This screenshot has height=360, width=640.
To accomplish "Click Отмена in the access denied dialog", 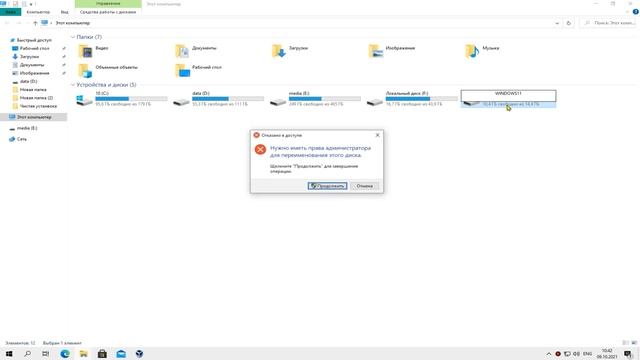I will tap(364, 186).
